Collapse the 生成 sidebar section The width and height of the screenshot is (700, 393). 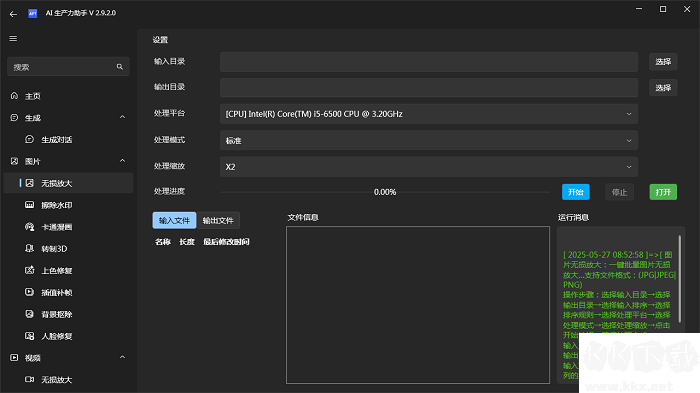click(122, 117)
